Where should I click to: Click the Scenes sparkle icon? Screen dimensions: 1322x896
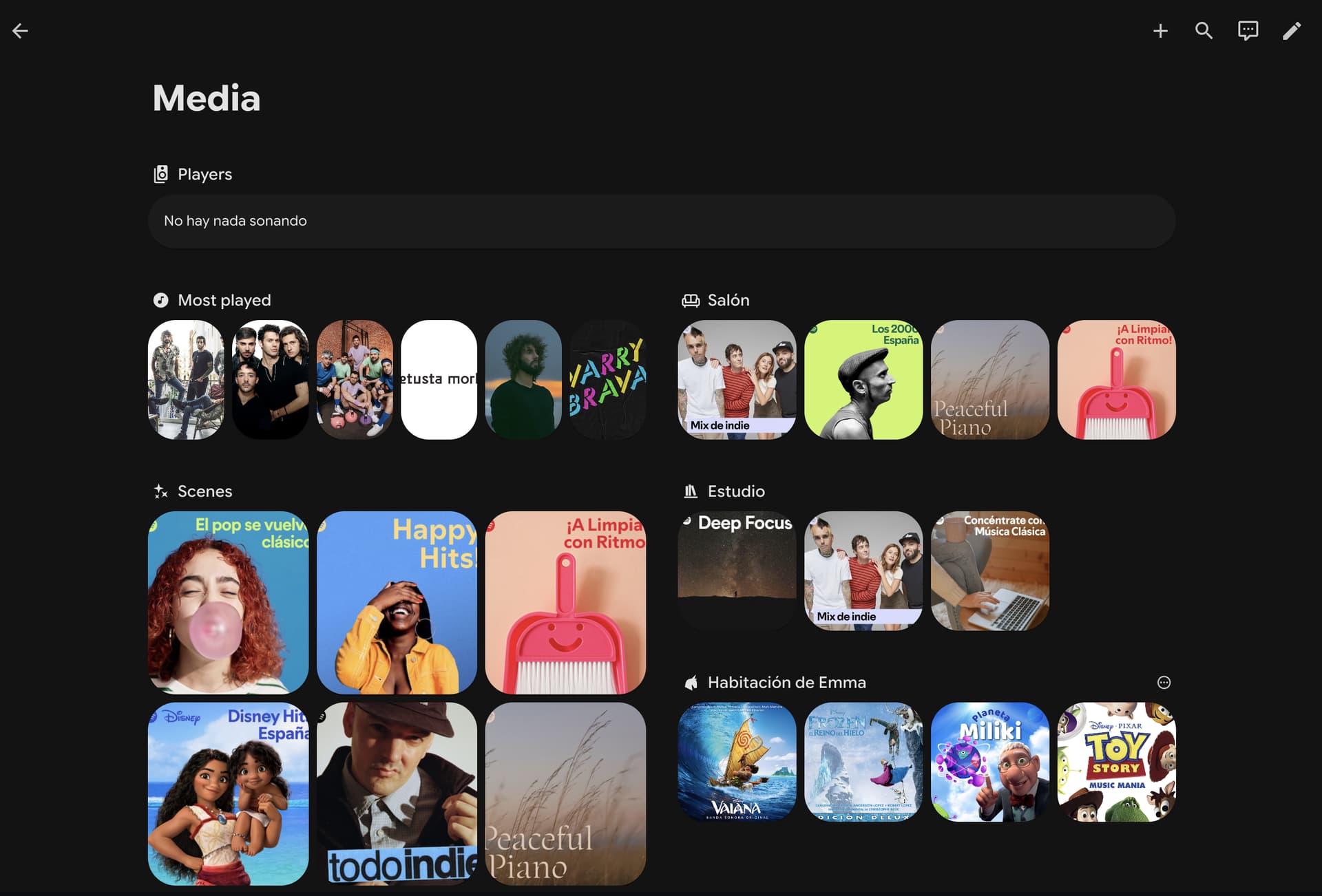pos(160,491)
